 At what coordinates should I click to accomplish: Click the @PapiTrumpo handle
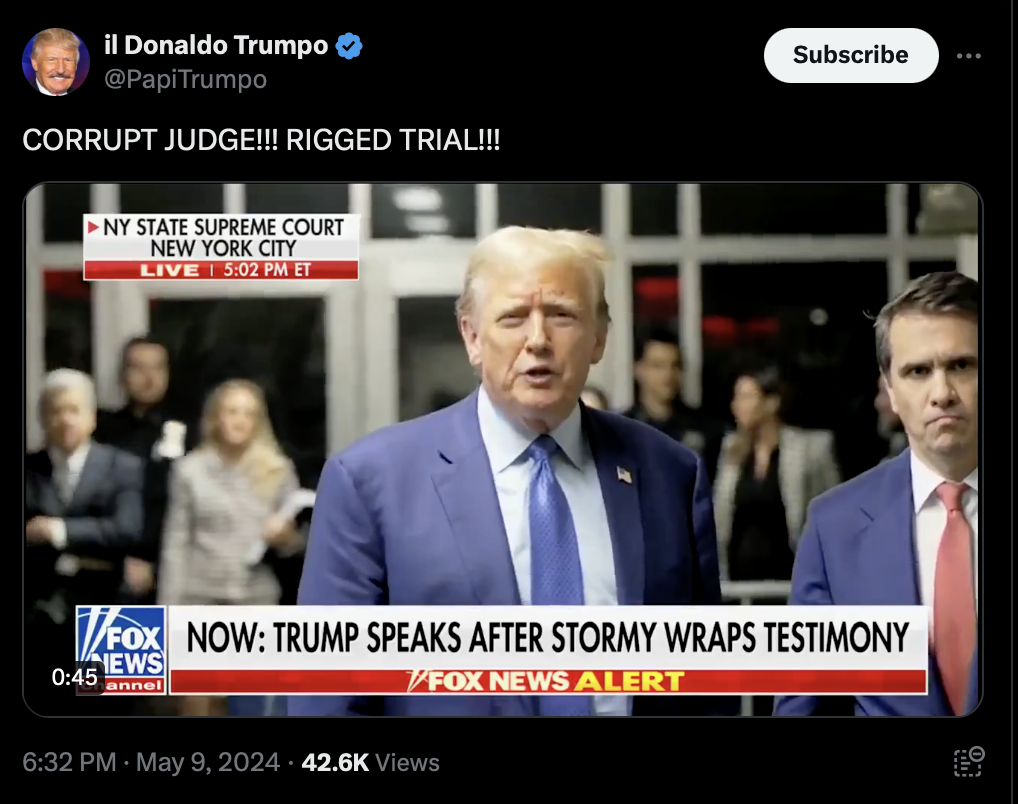[186, 79]
